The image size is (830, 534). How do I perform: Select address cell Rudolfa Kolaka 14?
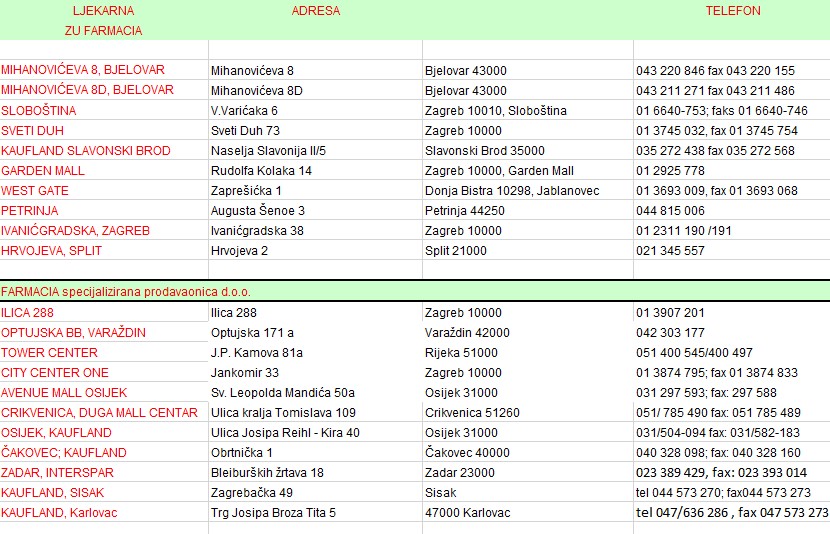pos(261,171)
